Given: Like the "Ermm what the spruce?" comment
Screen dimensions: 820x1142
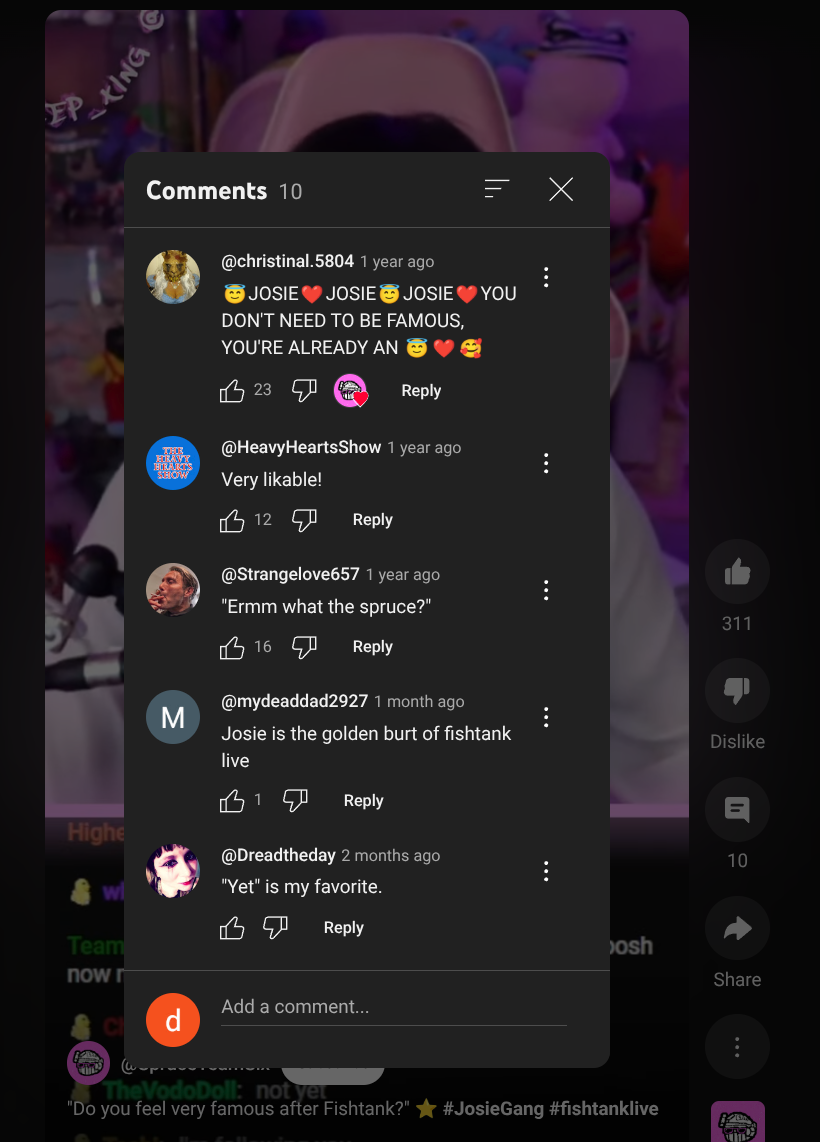Looking at the screenshot, I should click(x=232, y=647).
